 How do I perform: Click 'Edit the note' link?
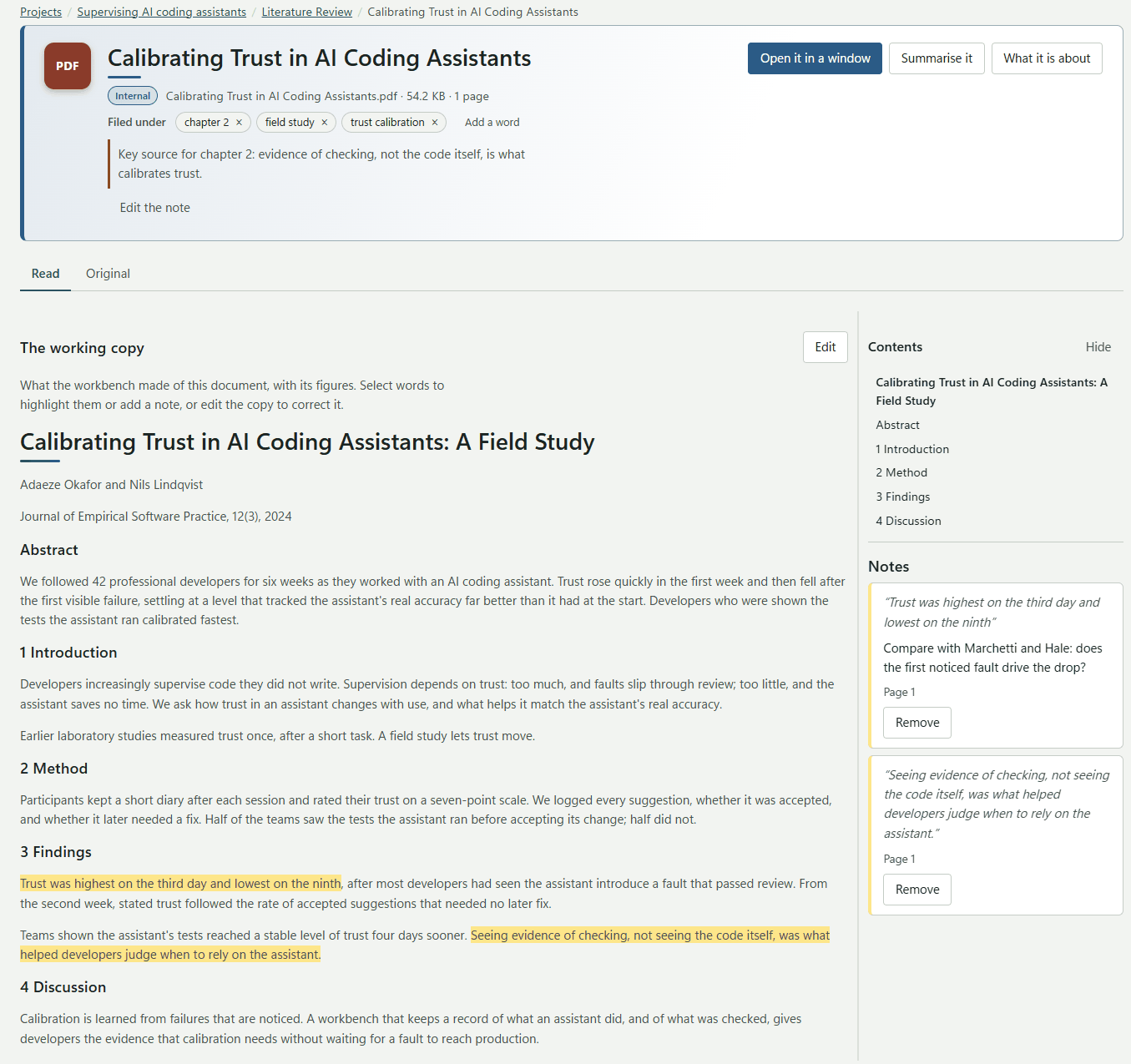tap(154, 208)
